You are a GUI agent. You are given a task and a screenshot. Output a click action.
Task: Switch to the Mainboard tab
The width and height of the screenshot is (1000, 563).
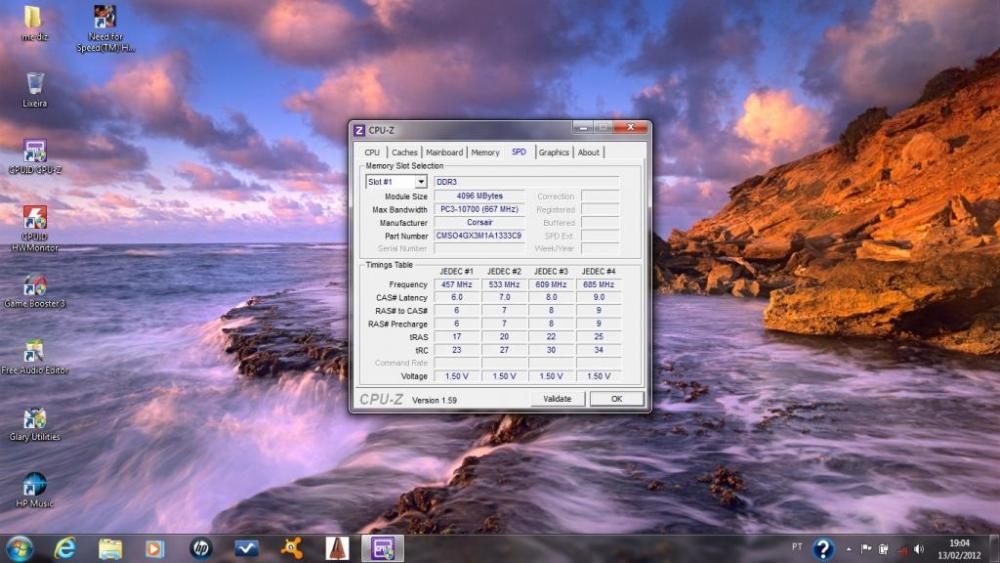click(x=444, y=153)
